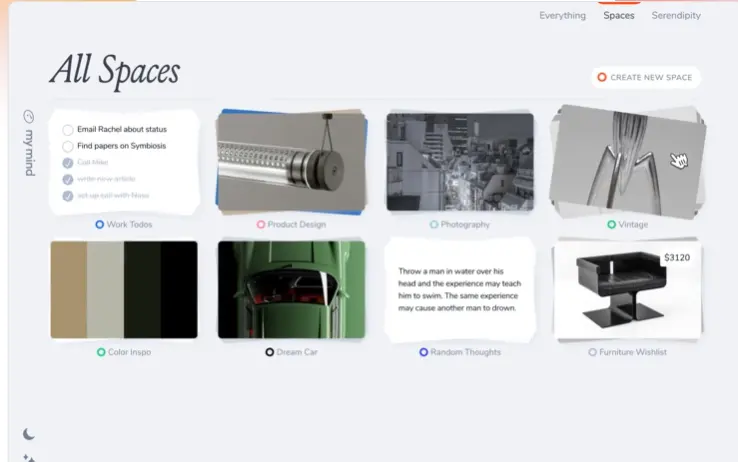Viewport: 738px width, 462px height.
Task: Uncheck the completed 'set up call' todo
Action: tap(68, 196)
